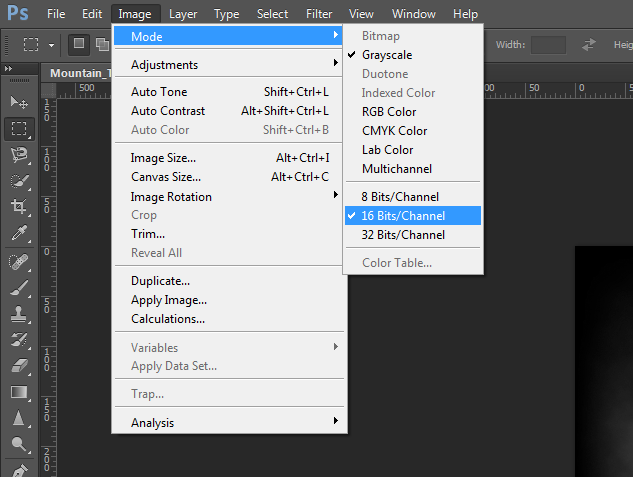The height and width of the screenshot is (477, 633).
Task: Select the Clone Stamp tool
Action: tap(19, 314)
